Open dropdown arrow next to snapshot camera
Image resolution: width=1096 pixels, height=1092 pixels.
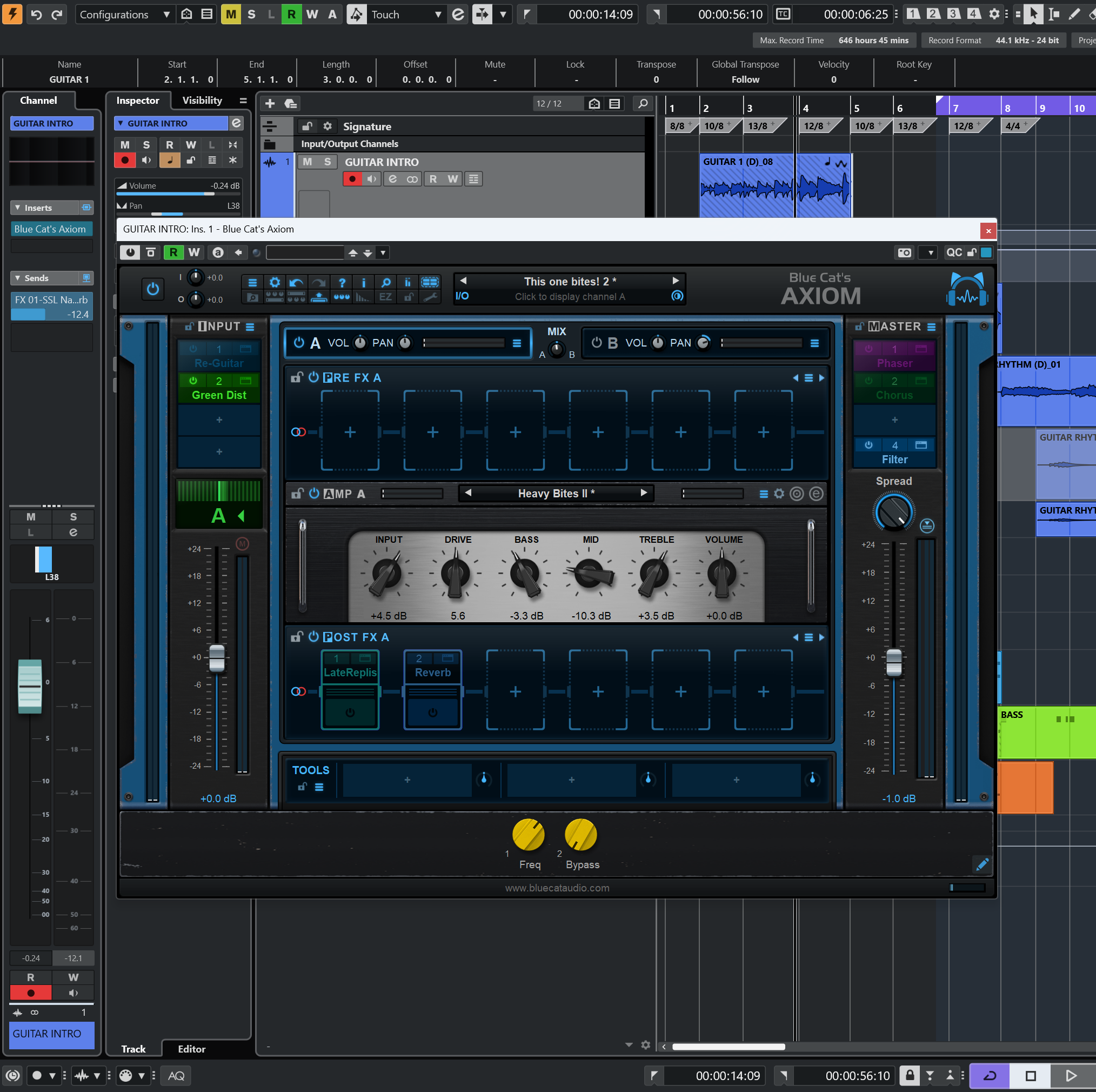[930, 252]
